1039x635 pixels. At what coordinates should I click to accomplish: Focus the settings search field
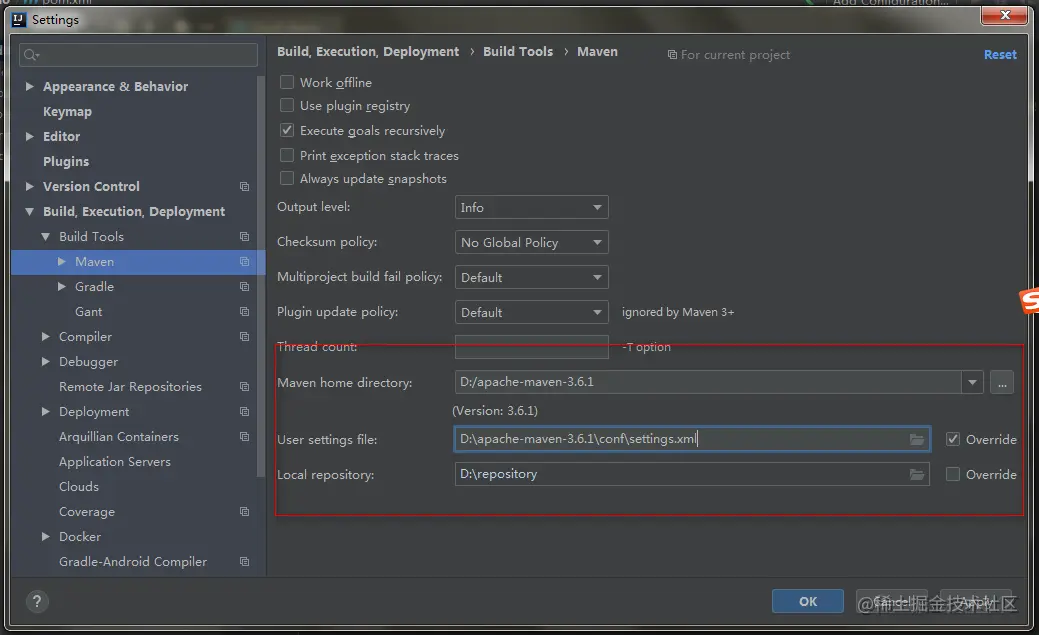(138, 55)
